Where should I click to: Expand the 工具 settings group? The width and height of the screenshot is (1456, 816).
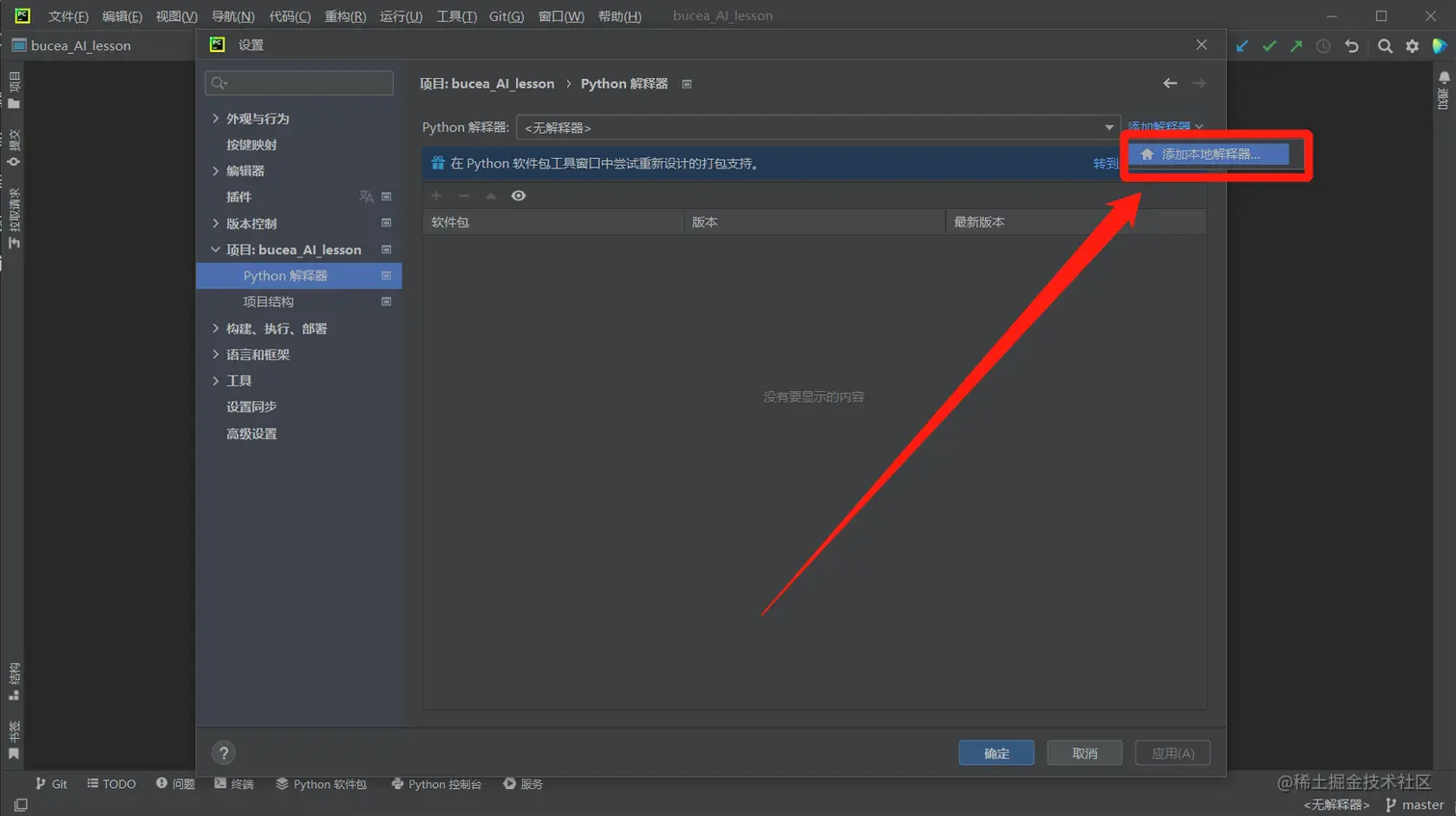click(x=216, y=381)
